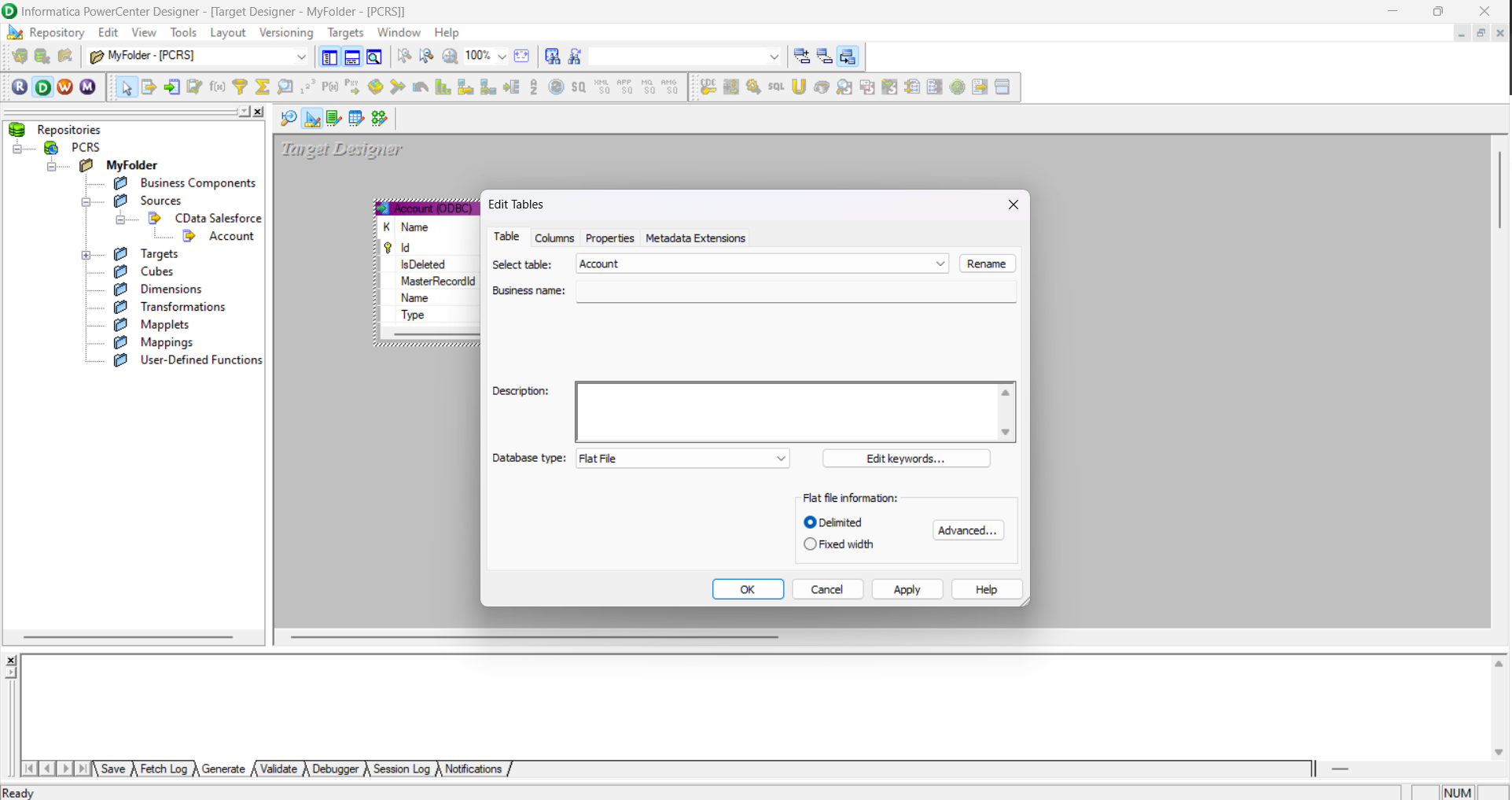Open the Database type dropdown

(x=779, y=458)
